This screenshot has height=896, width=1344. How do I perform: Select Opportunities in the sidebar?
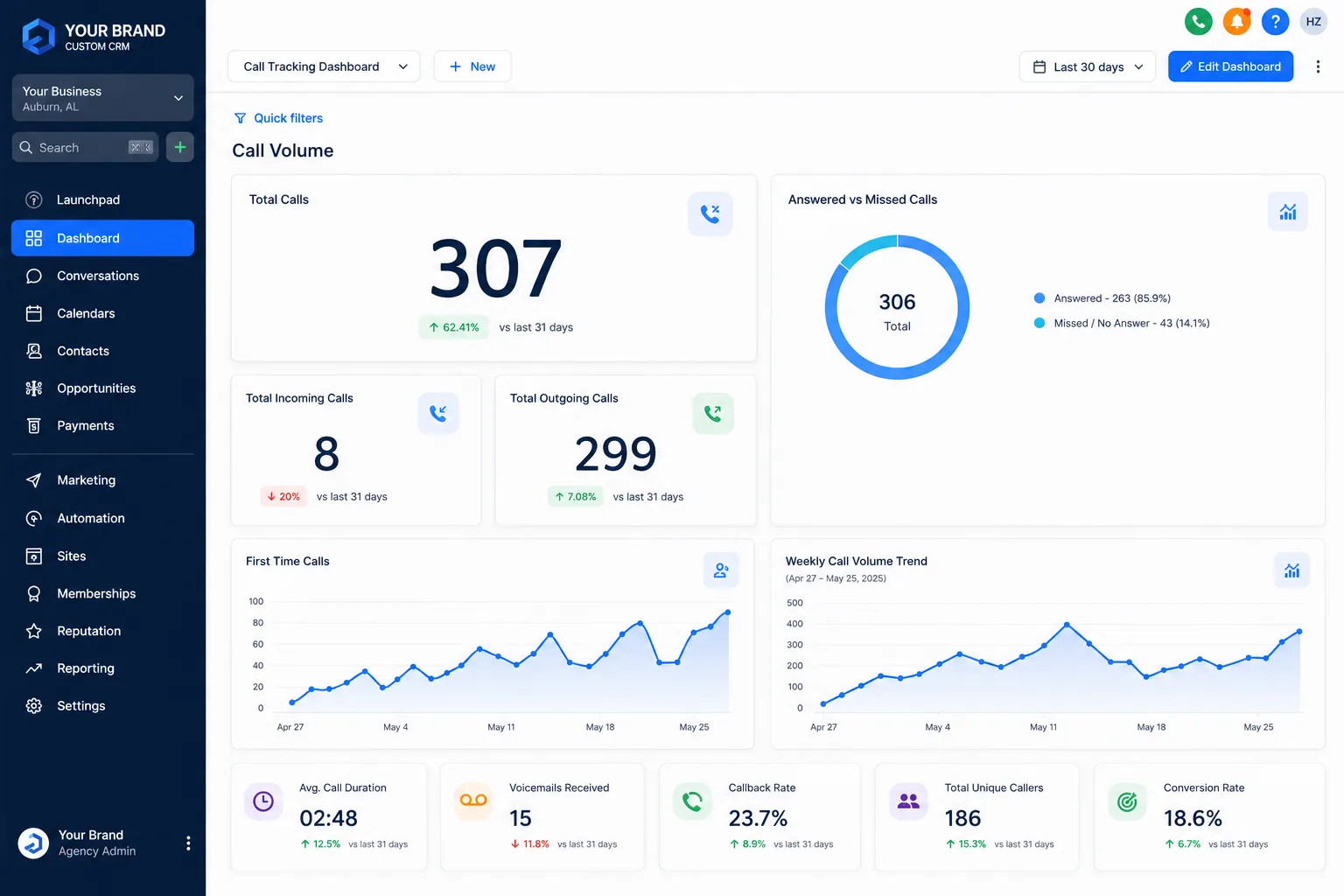coord(102,388)
